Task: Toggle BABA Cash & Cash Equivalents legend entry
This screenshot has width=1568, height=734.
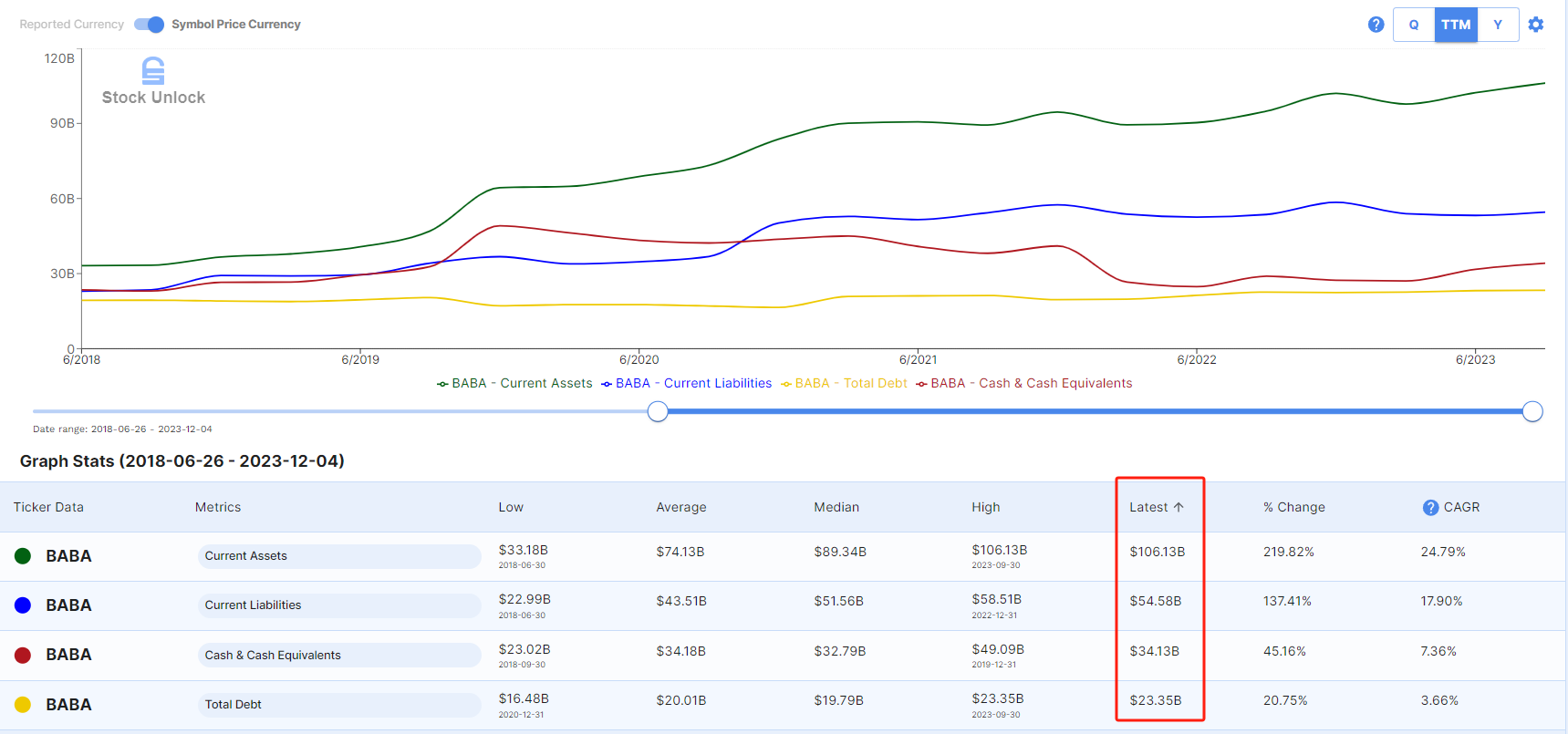Action: pos(1024,384)
